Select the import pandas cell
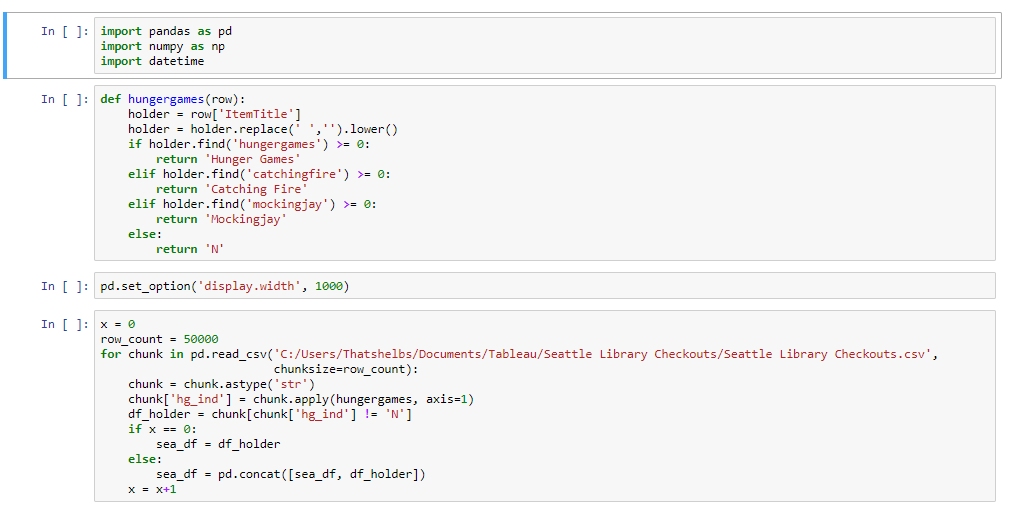 click(544, 46)
